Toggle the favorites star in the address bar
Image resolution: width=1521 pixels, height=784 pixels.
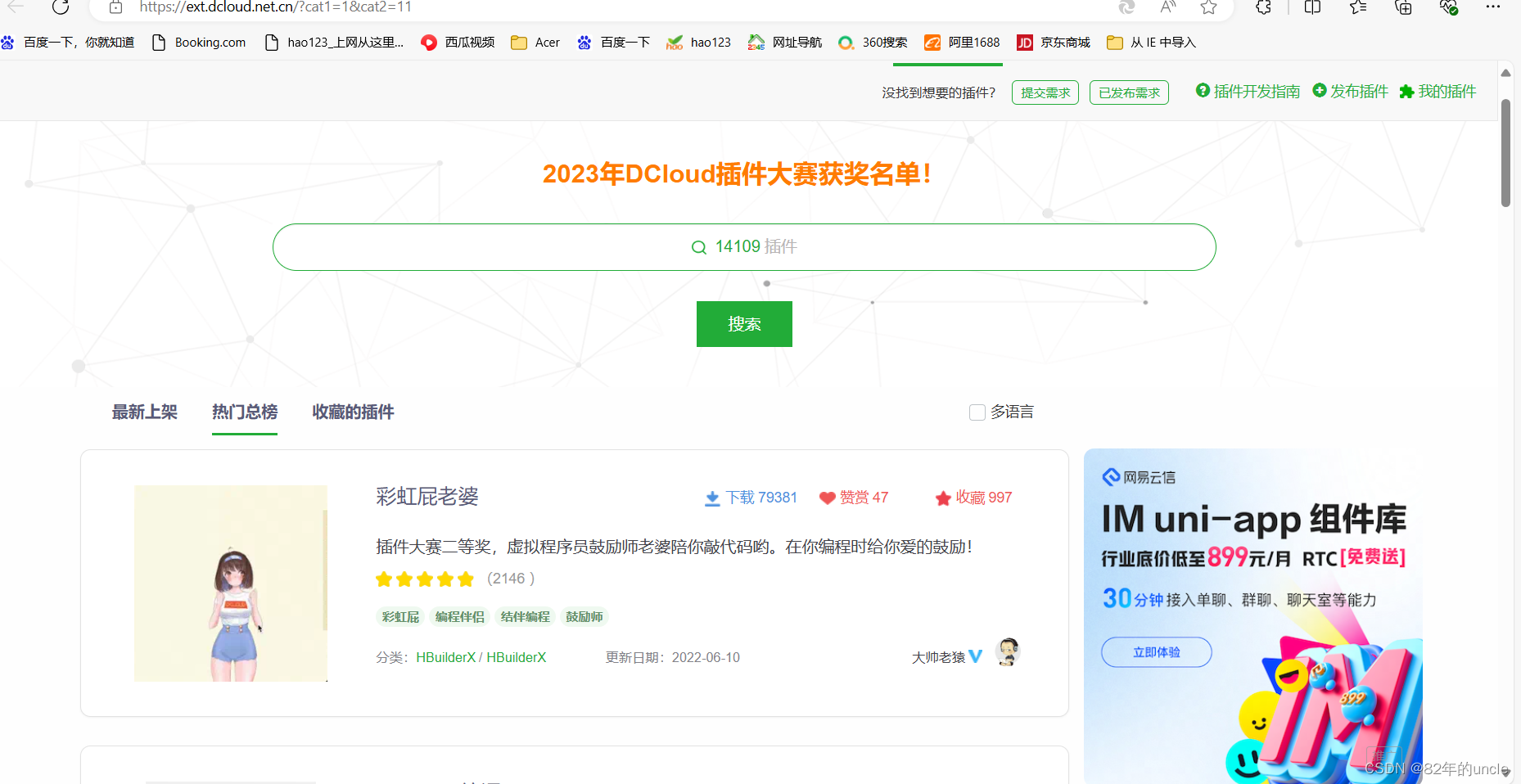click(1208, 7)
